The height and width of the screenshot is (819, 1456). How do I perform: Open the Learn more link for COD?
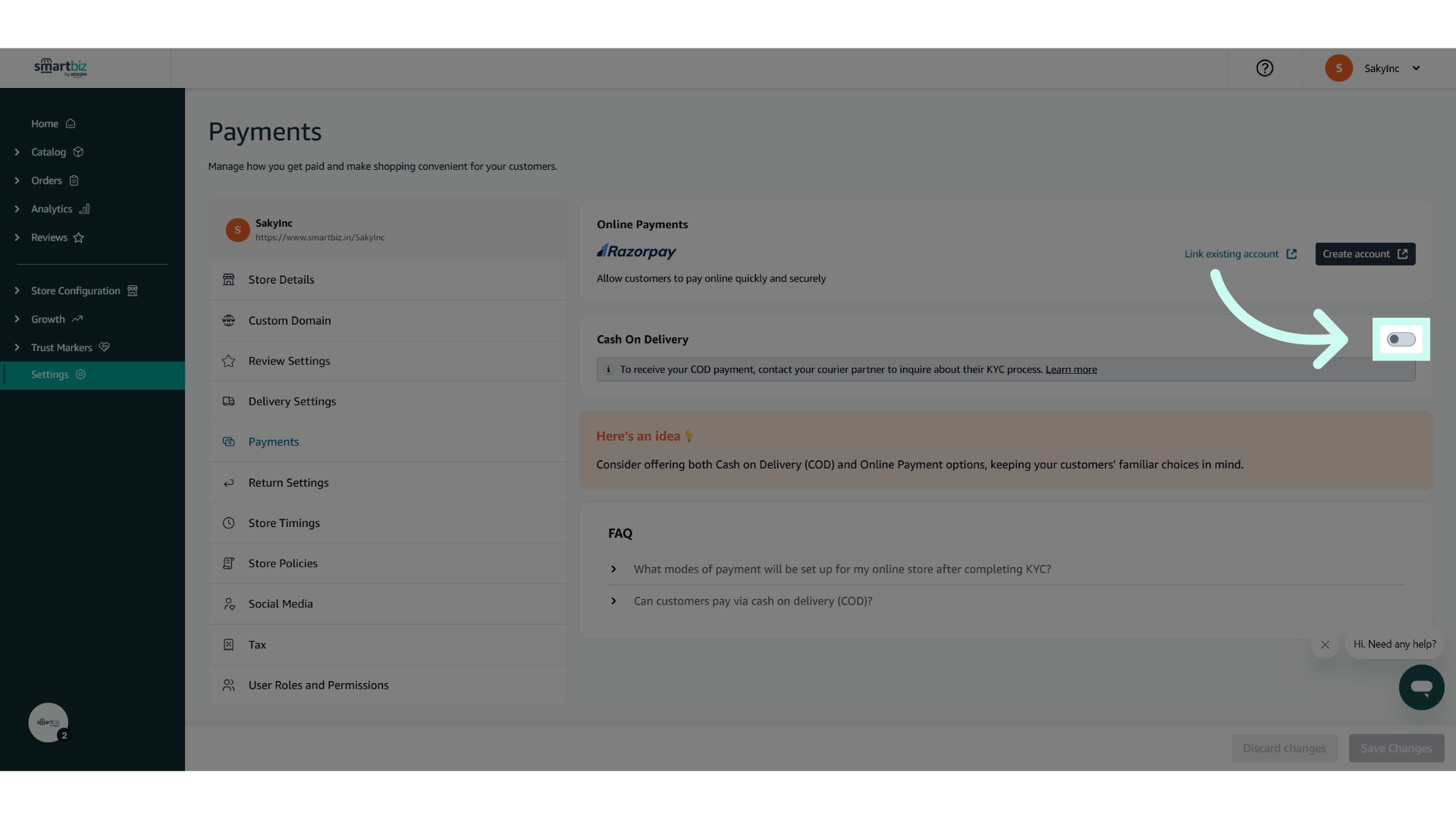pyautogui.click(x=1071, y=369)
